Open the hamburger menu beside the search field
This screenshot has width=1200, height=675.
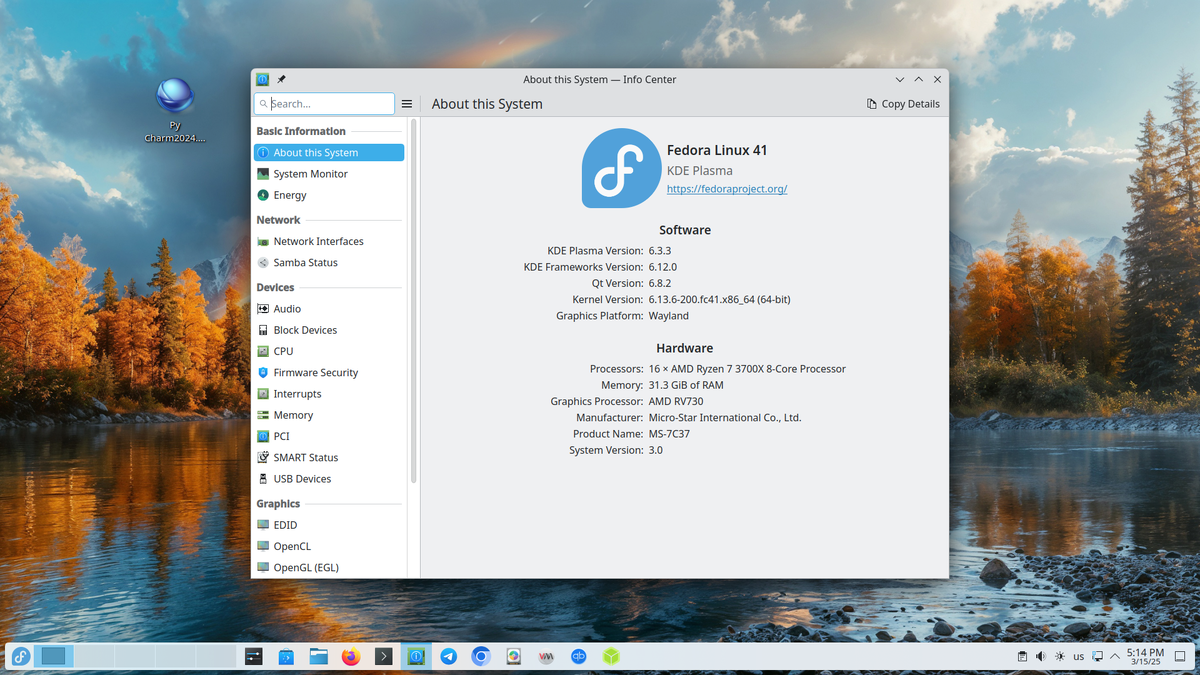(x=407, y=104)
